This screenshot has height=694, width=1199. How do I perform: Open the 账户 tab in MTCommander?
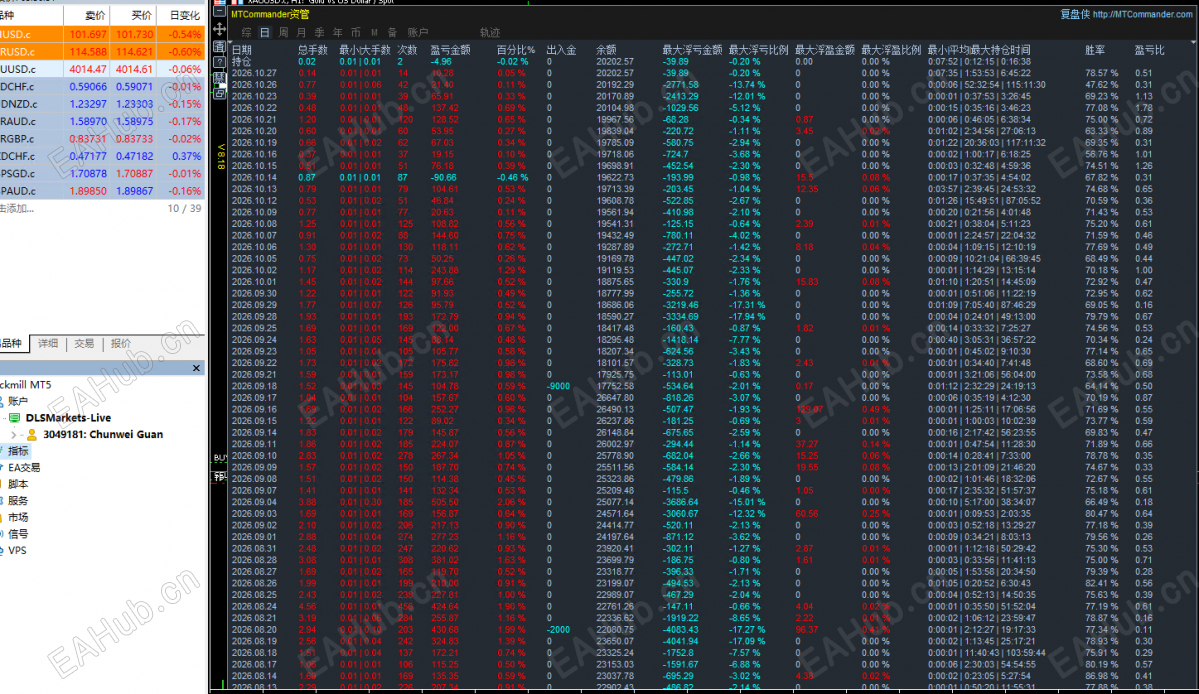418,32
